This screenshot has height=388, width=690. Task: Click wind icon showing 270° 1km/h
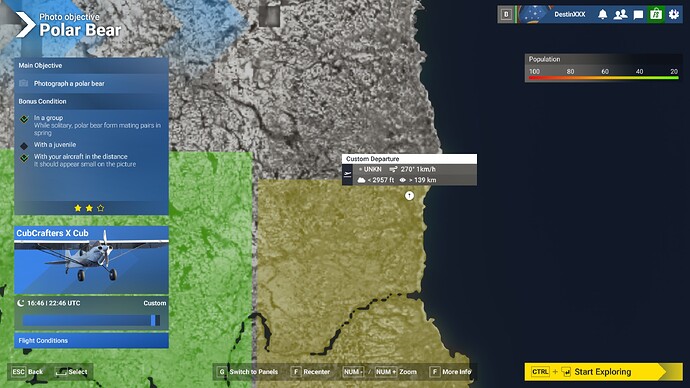point(393,169)
